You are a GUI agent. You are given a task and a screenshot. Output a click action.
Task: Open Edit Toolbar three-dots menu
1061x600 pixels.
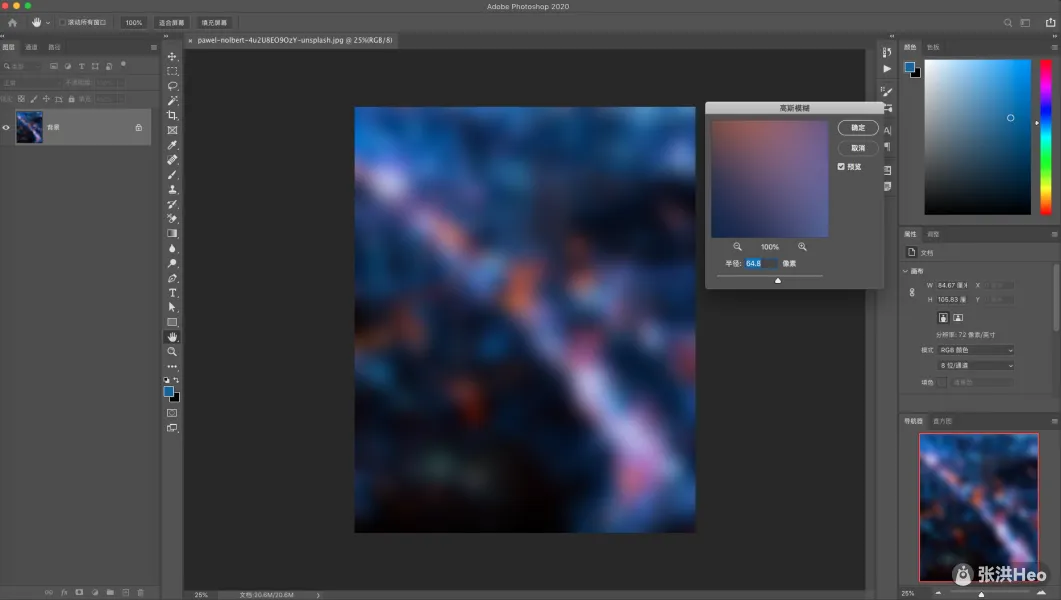click(x=172, y=367)
